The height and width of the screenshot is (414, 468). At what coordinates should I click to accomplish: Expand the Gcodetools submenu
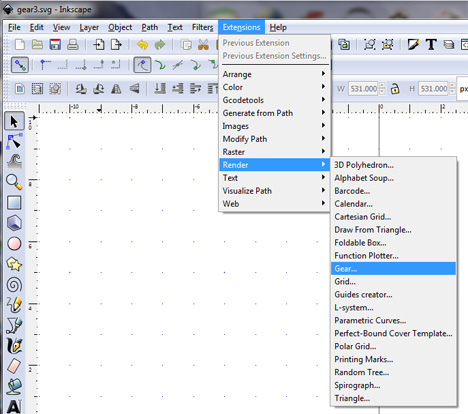pyautogui.click(x=274, y=100)
